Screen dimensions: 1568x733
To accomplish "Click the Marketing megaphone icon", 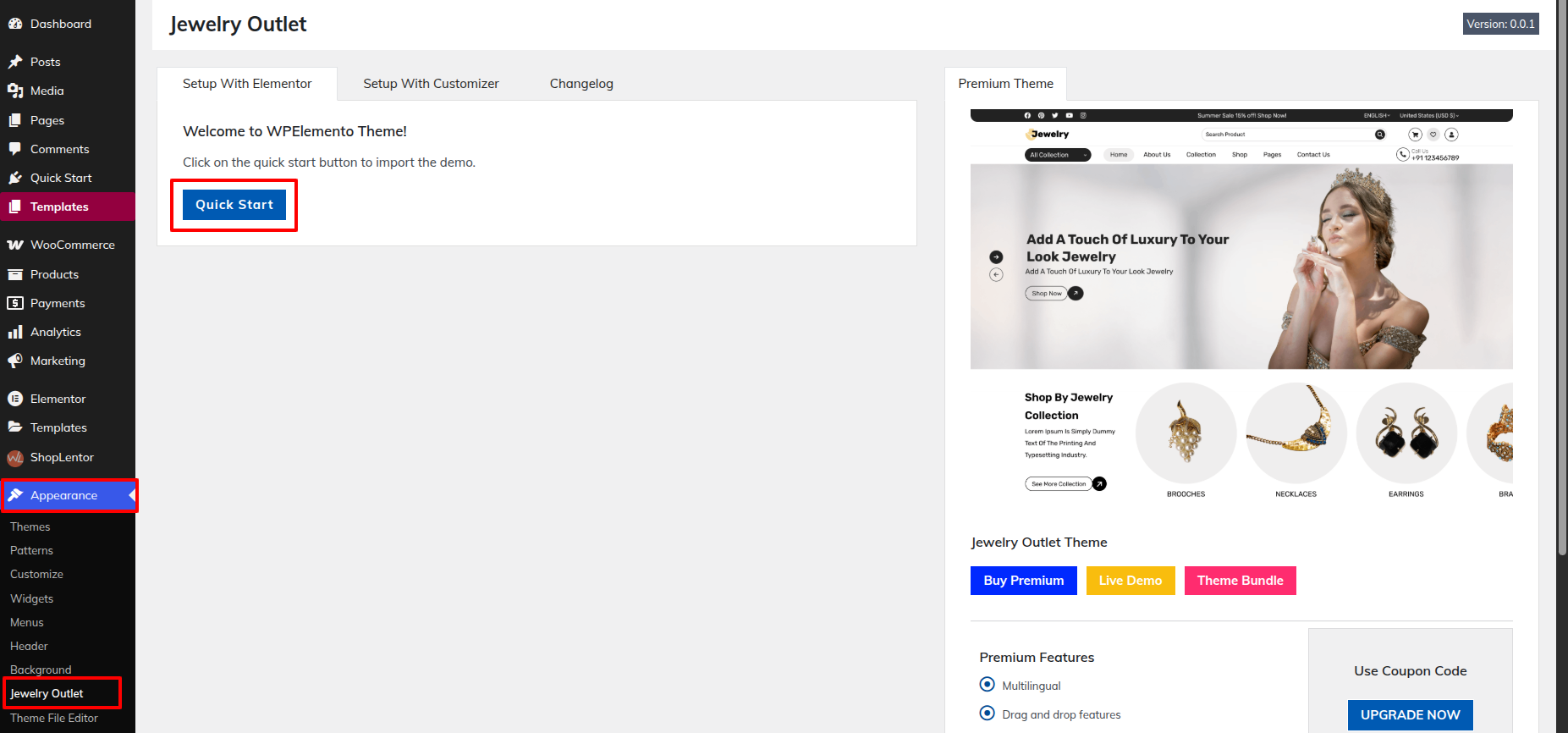I will tap(15, 361).
